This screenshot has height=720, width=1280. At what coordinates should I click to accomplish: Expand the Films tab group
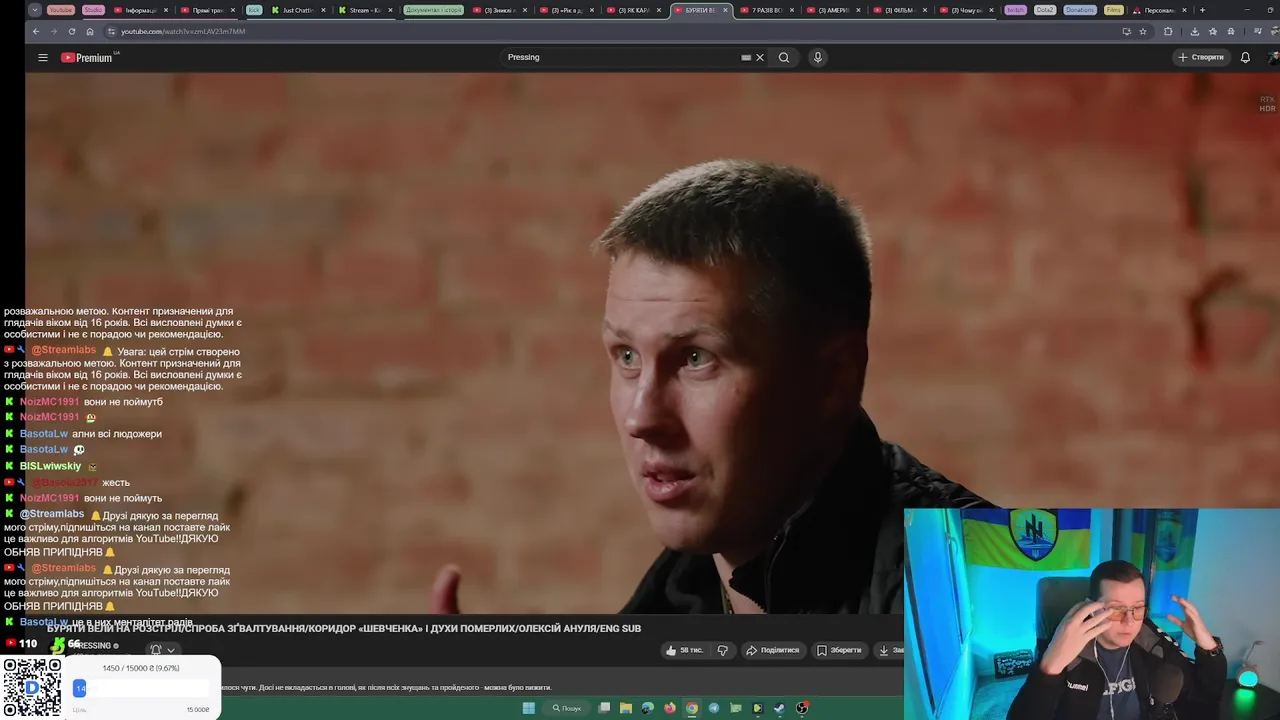[x=1113, y=10]
